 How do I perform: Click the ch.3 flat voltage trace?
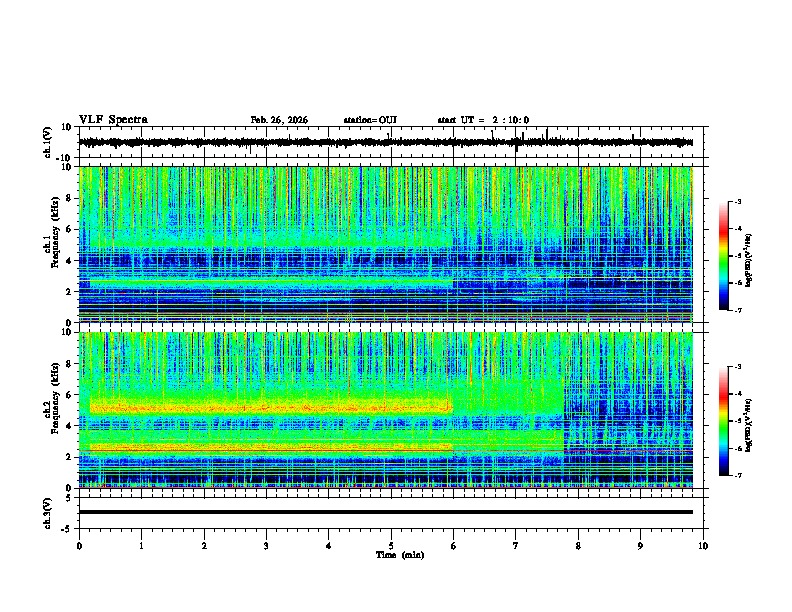click(x=386, y=512)
